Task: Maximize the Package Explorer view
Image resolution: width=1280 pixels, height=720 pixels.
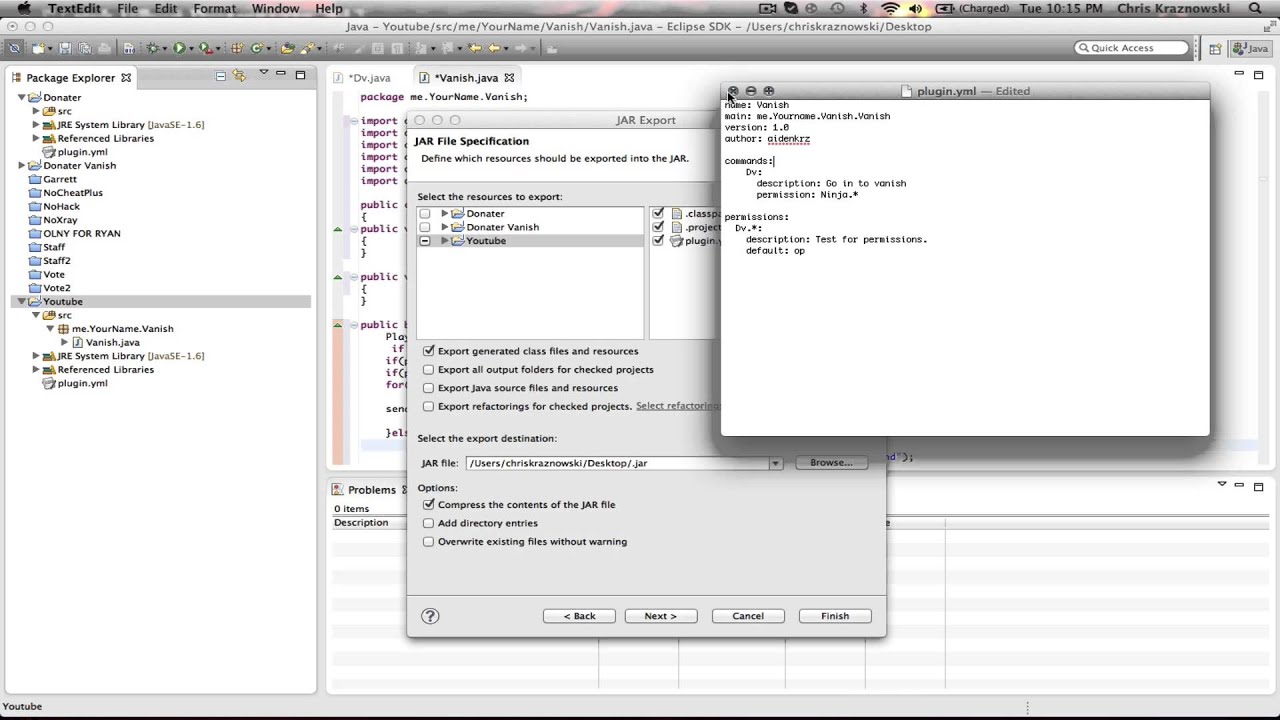Action: pos(300,75)
